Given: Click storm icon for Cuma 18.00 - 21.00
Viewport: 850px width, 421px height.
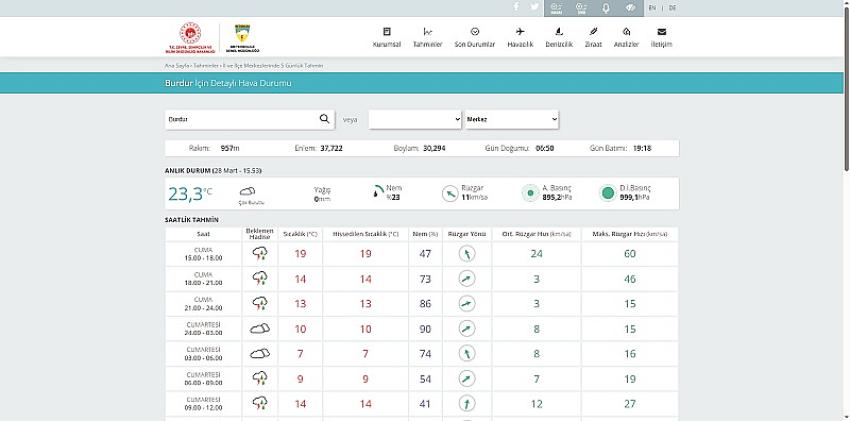Looking at the screenshot, I should point(260,278).
